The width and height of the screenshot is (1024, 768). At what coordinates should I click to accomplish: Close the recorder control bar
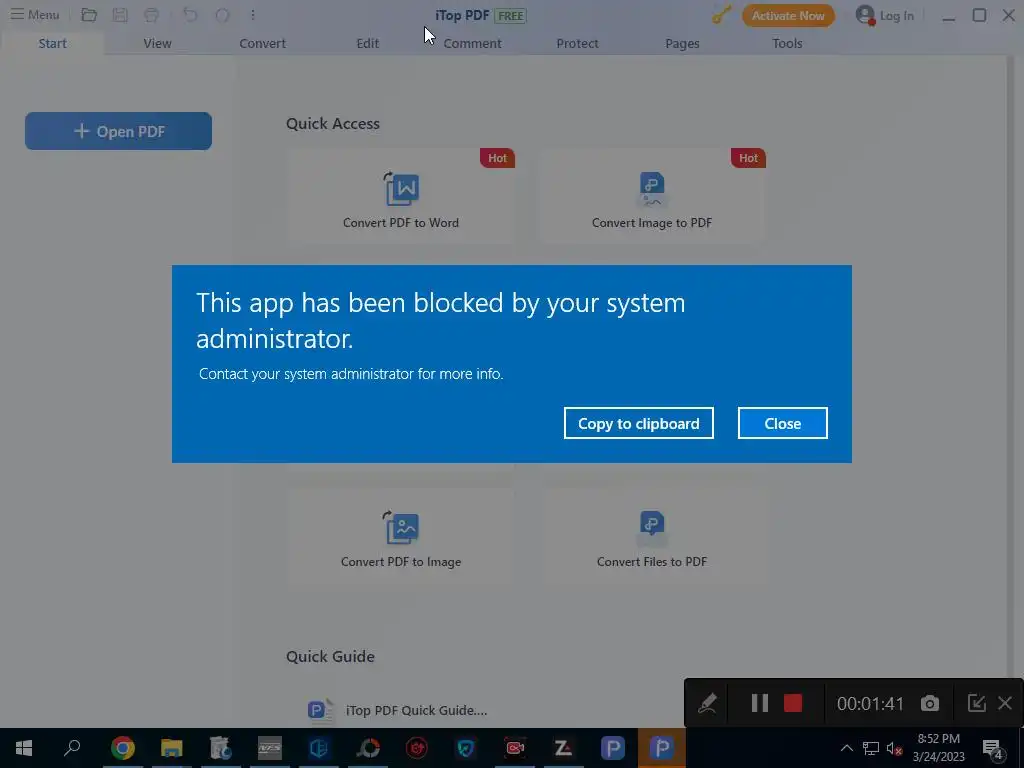1005,703
